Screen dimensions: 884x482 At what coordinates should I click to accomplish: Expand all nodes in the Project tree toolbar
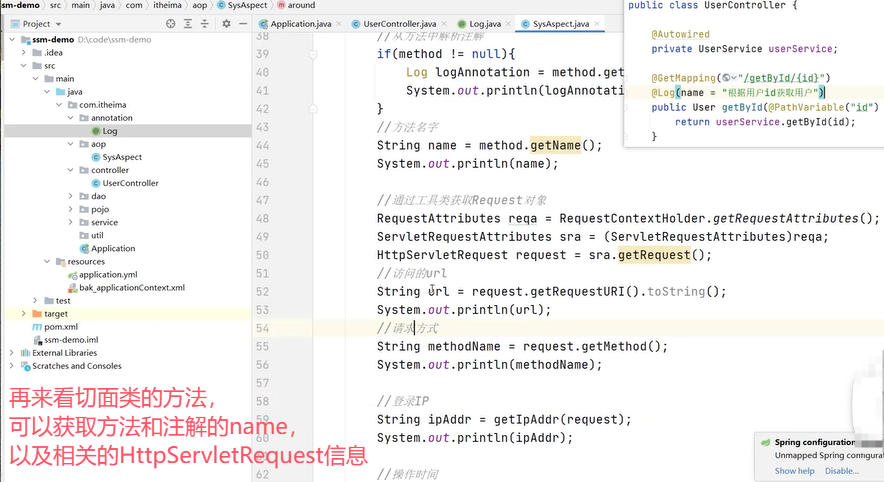pyautogui.click(x=188, y=24)
